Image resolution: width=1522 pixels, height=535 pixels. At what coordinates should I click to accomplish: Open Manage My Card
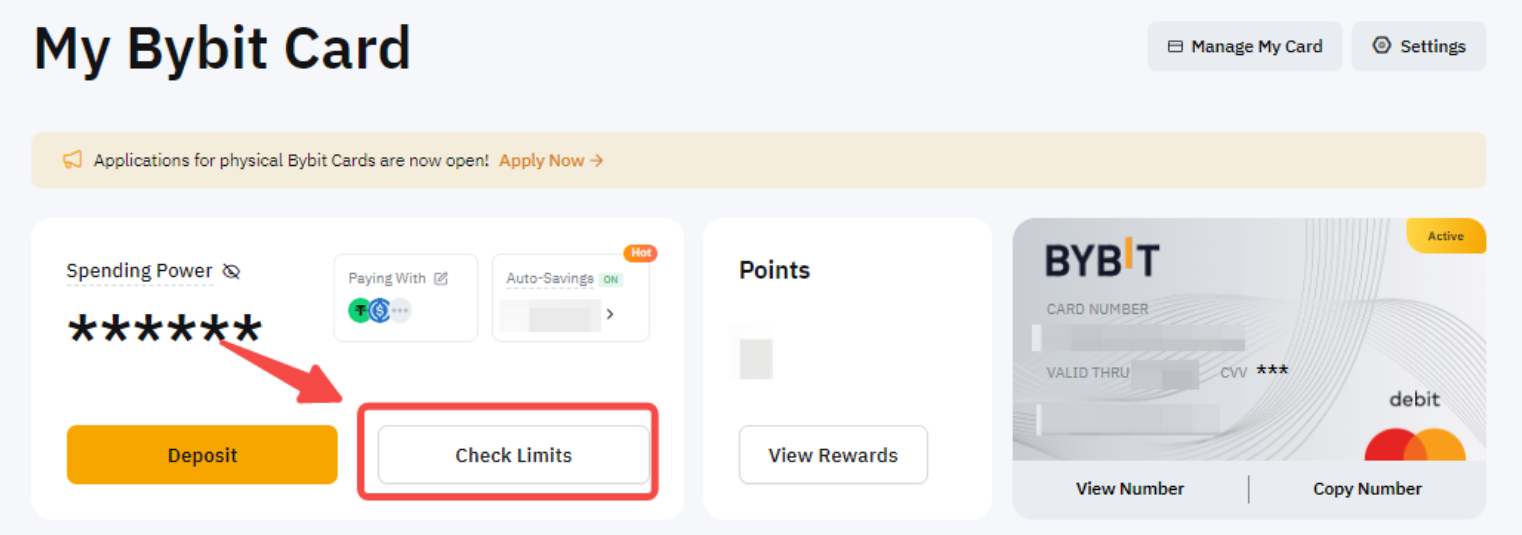pyautogui.click(x=1245, y=46)
